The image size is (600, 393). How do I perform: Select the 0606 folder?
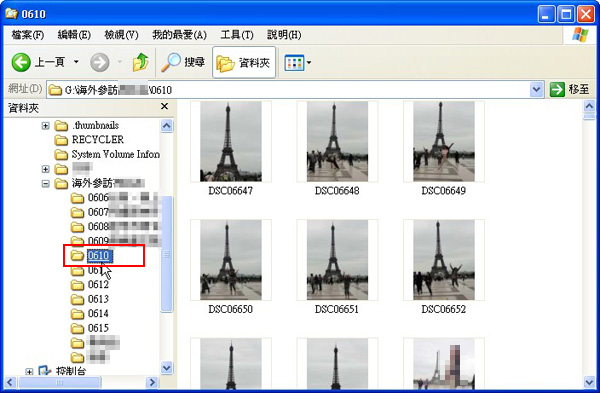click(90, 197)
